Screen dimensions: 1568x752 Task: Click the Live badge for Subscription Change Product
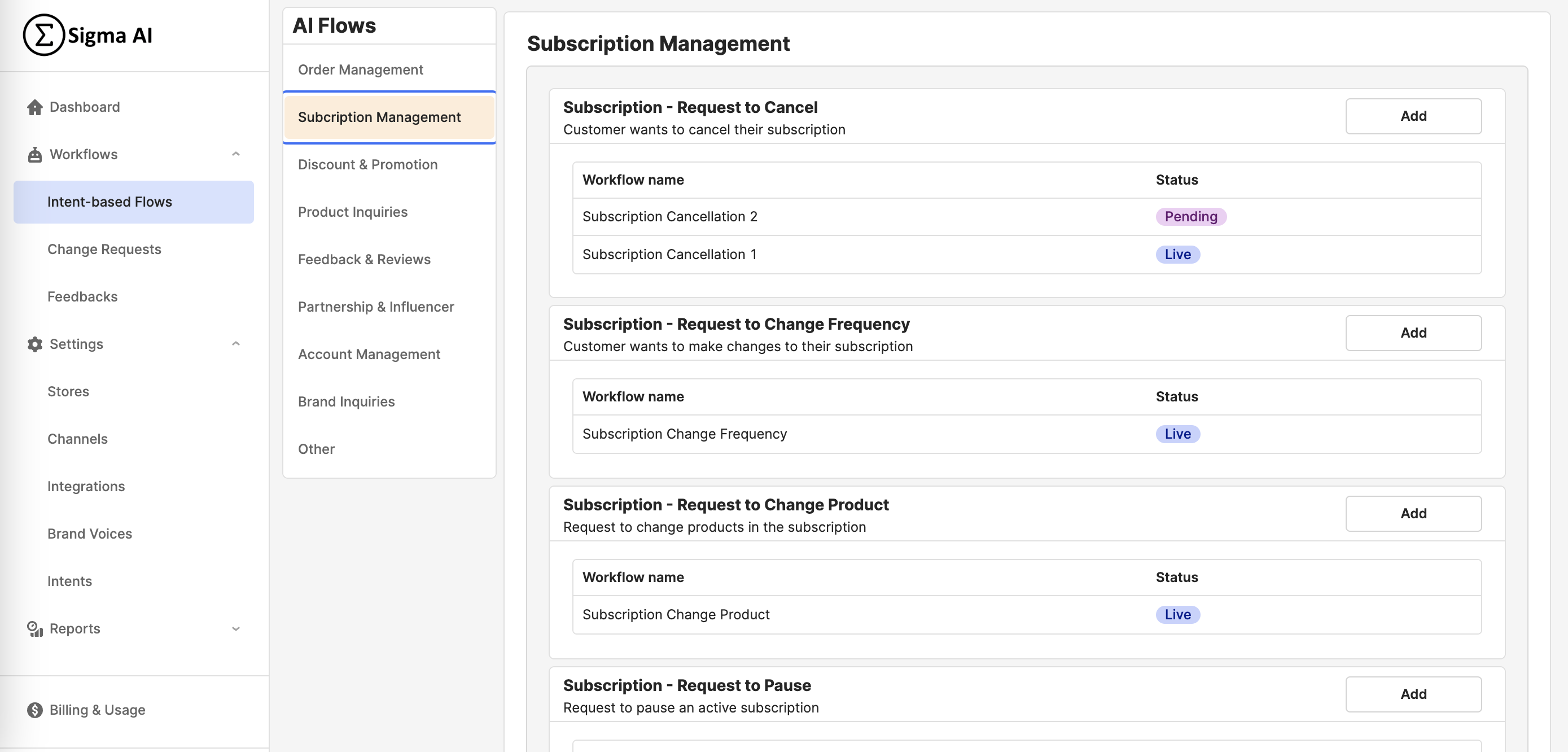pos(1177,614)
